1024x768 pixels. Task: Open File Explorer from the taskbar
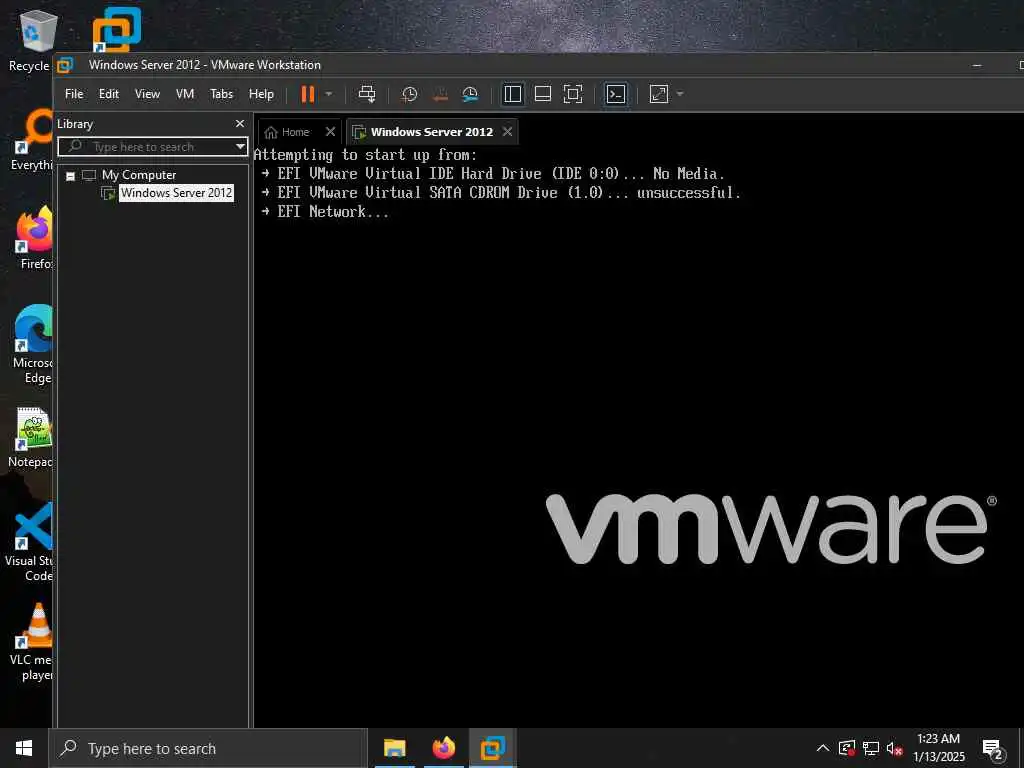pyautogui.click(x=394, y=748)
